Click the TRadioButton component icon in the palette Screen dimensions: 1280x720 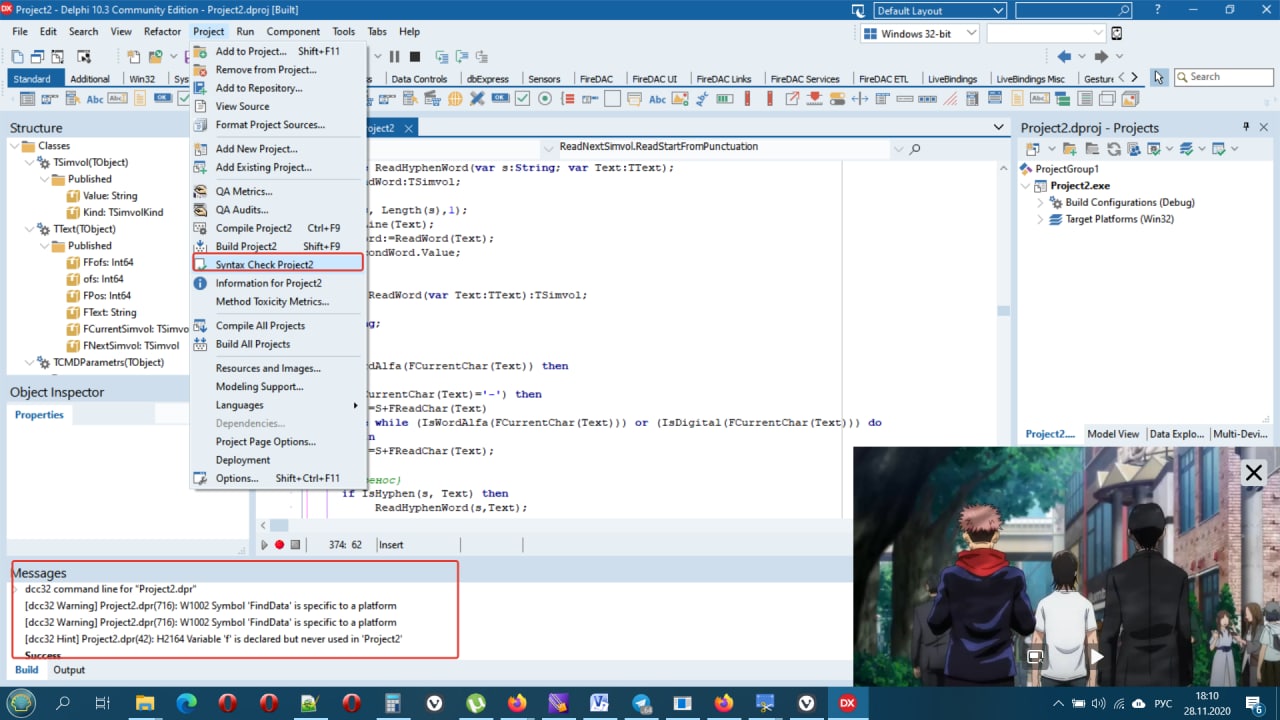tap(545, 99)
